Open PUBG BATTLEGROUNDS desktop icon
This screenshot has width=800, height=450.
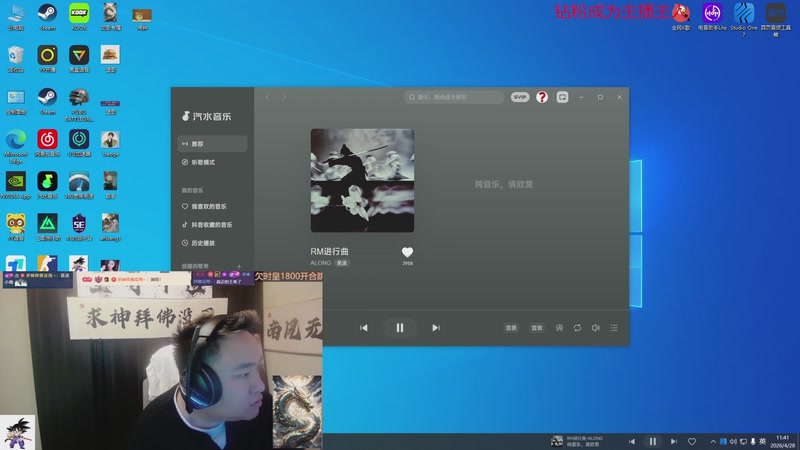(79, 104)
